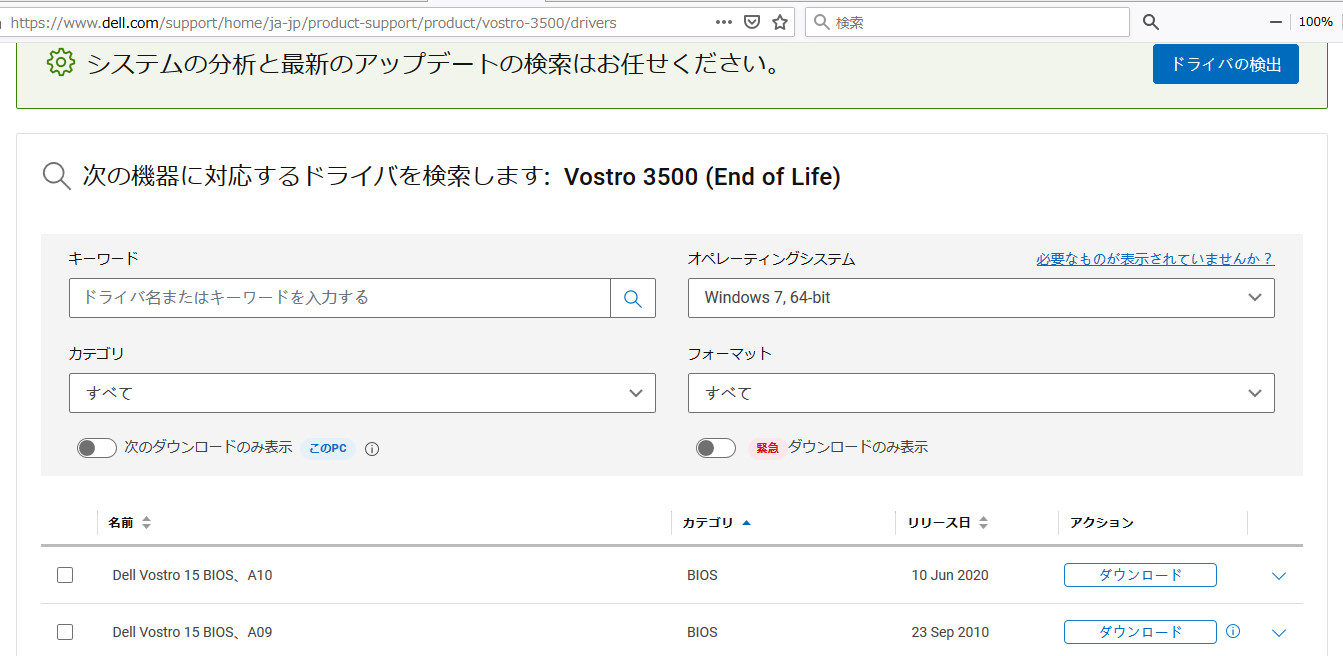
Task: Toggle 次のダウンロードのみ表示 switch
Action: (97, 448)
